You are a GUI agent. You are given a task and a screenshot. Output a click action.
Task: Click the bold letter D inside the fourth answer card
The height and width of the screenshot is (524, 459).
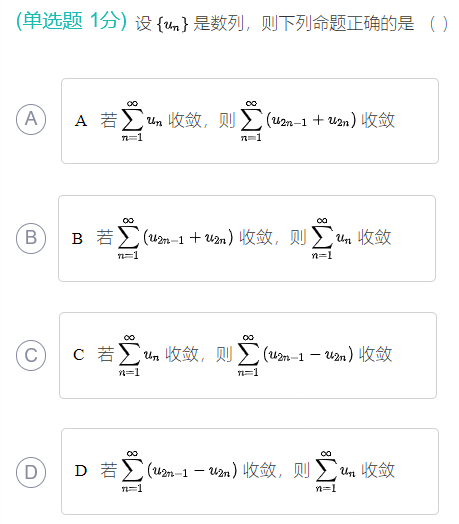pos(81,471)
